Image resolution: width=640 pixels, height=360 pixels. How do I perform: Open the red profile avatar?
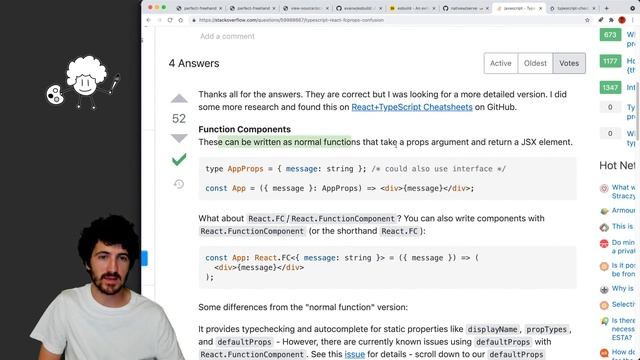tap(622, 20)
